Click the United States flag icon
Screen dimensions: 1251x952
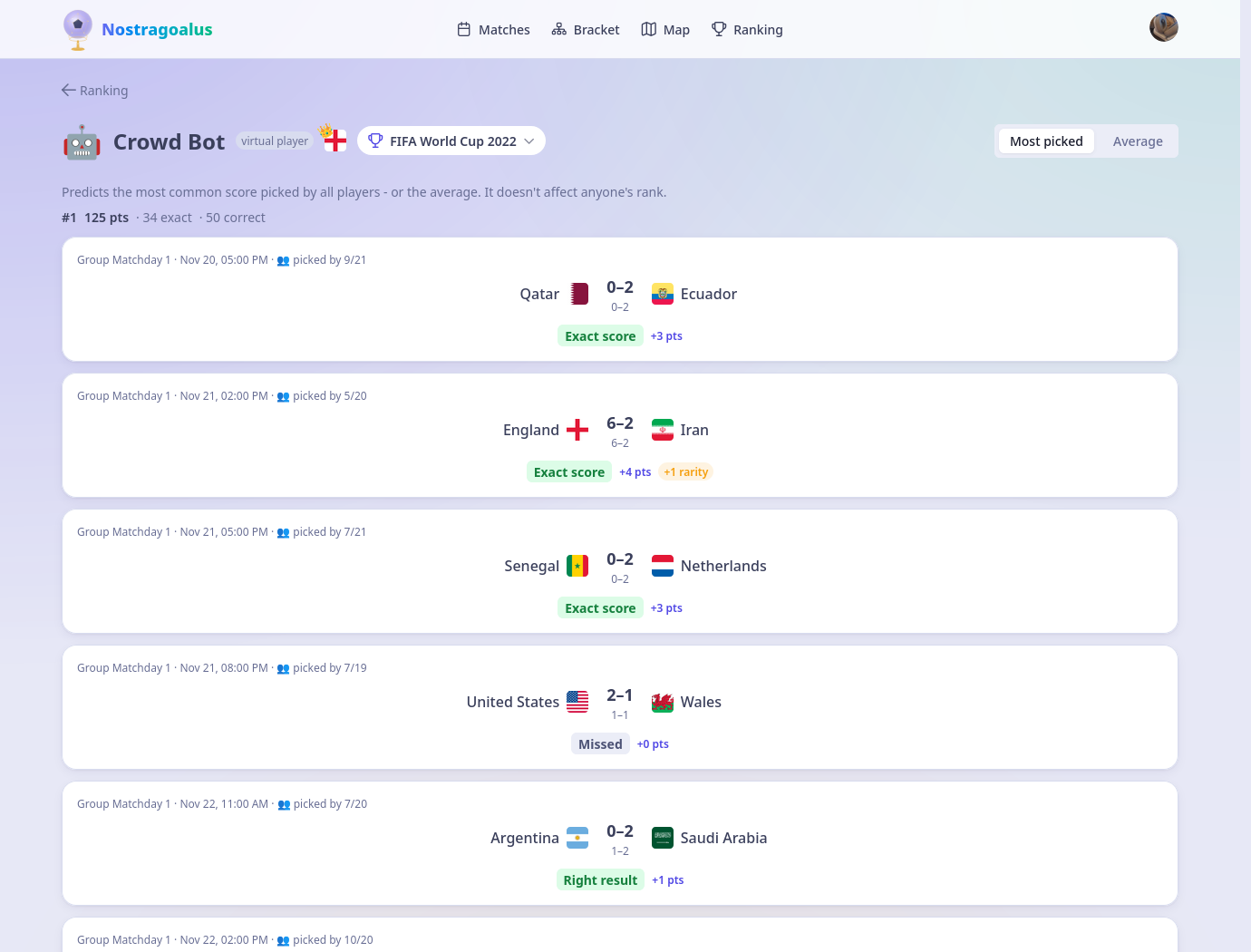tap(577, 702)
